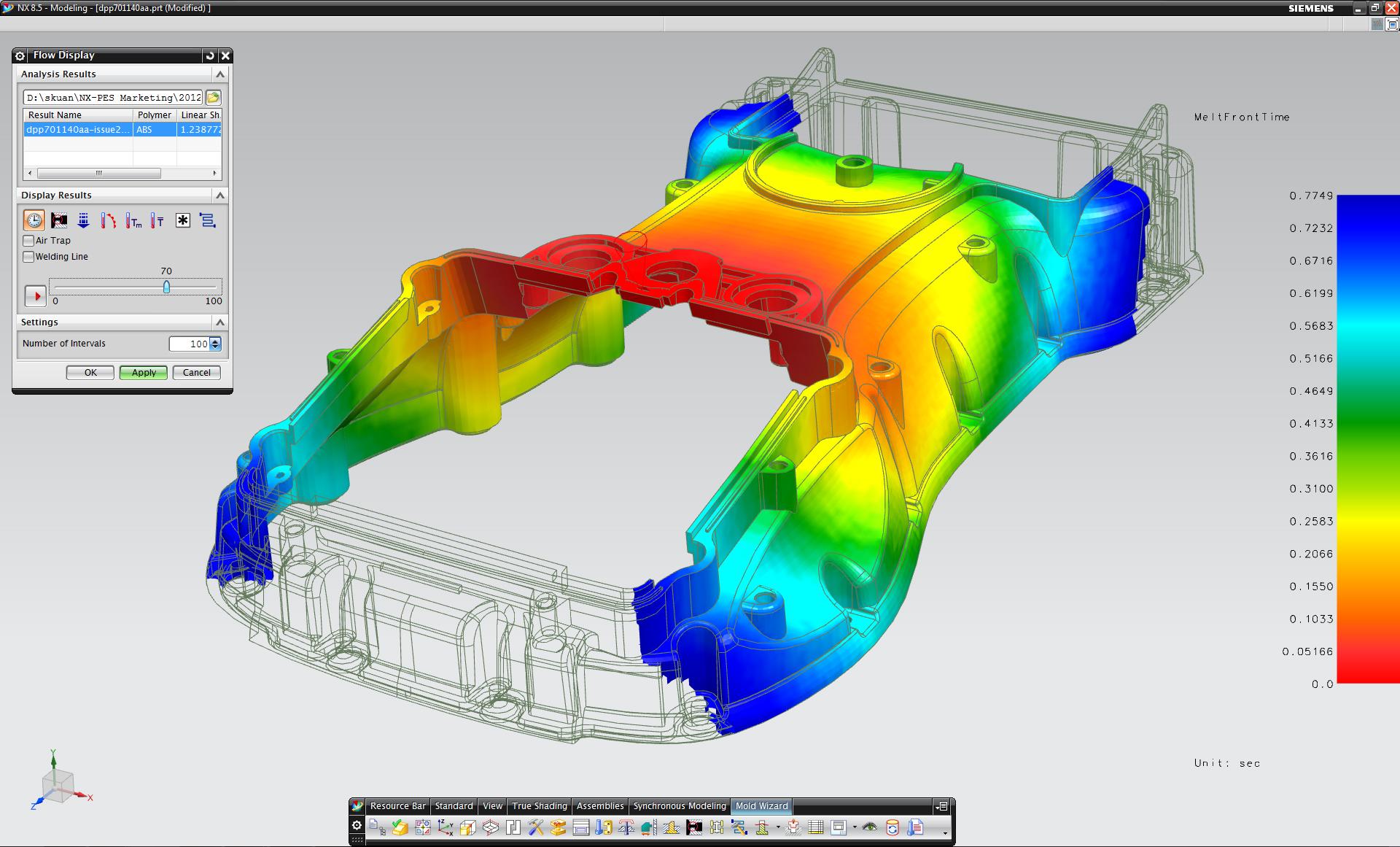The height and width of the screenshot is (847, 1400).
Task: Click the ejector pin post processing icon
Action: 626,827
